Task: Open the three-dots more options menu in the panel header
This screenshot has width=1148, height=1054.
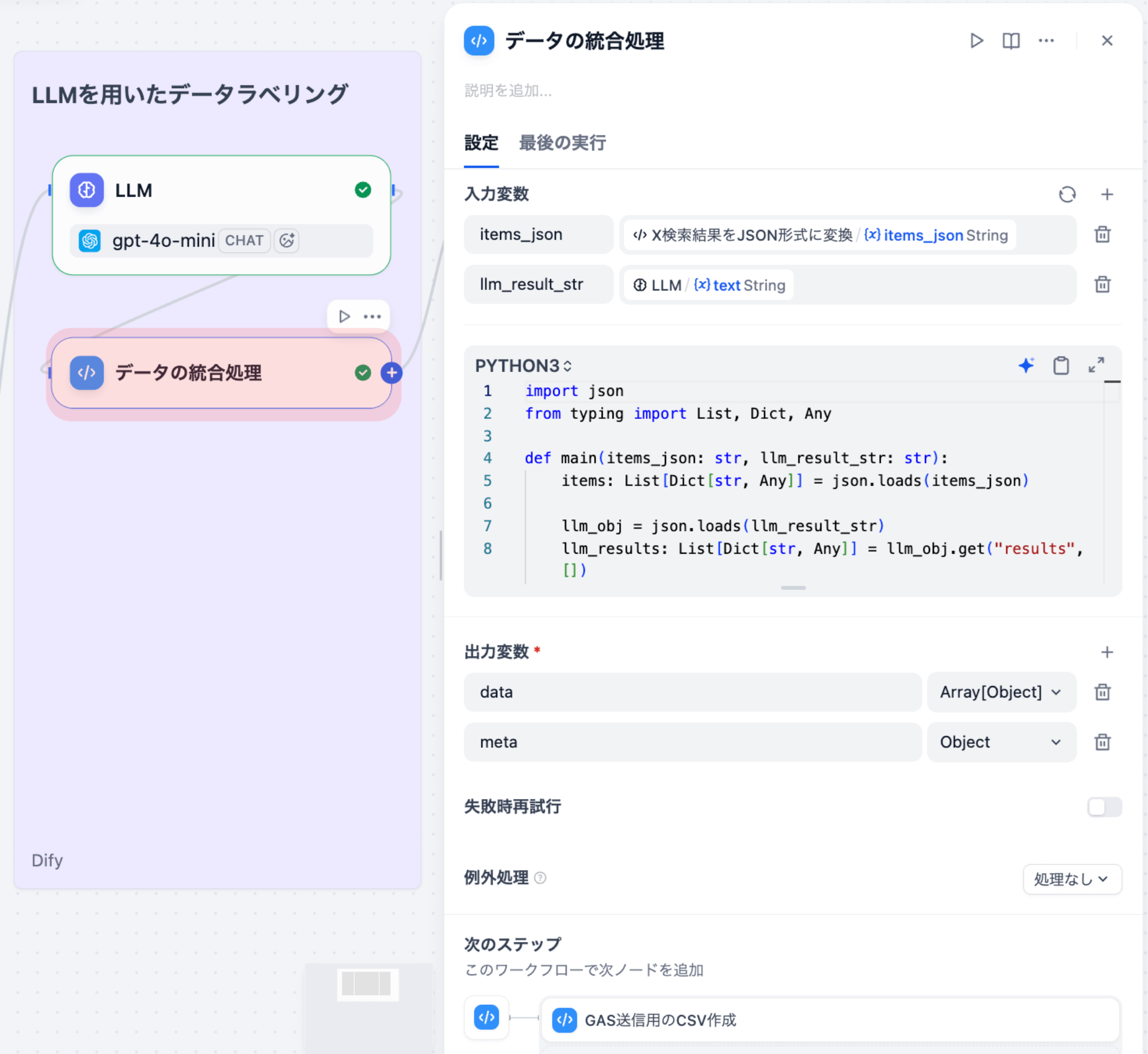Action: (x=1046, y=41)
